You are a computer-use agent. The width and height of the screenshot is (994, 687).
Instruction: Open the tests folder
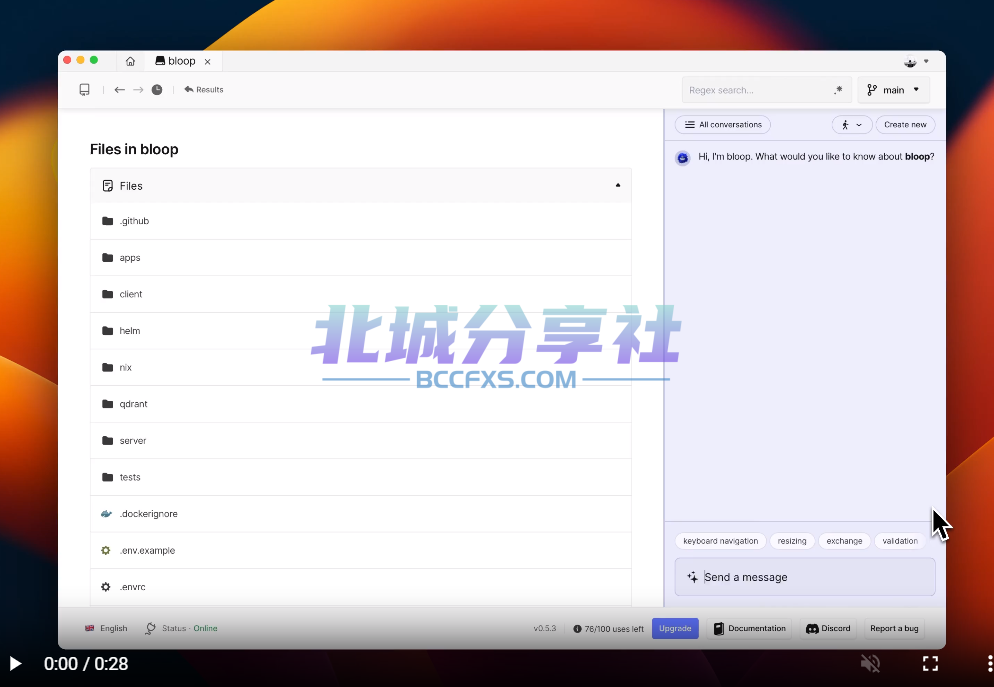(361, 477)
